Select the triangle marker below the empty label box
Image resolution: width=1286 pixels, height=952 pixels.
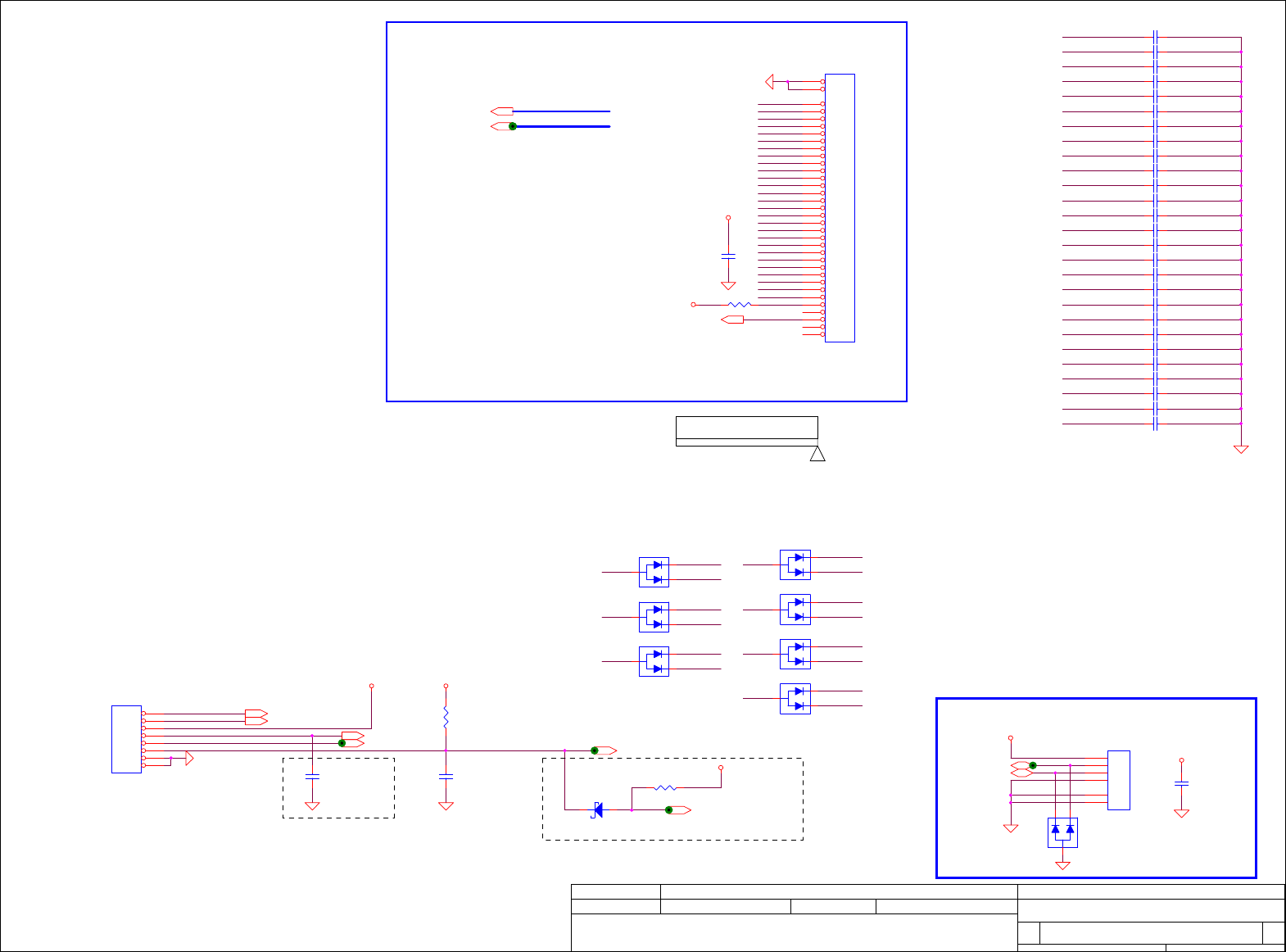pos(817,454)
